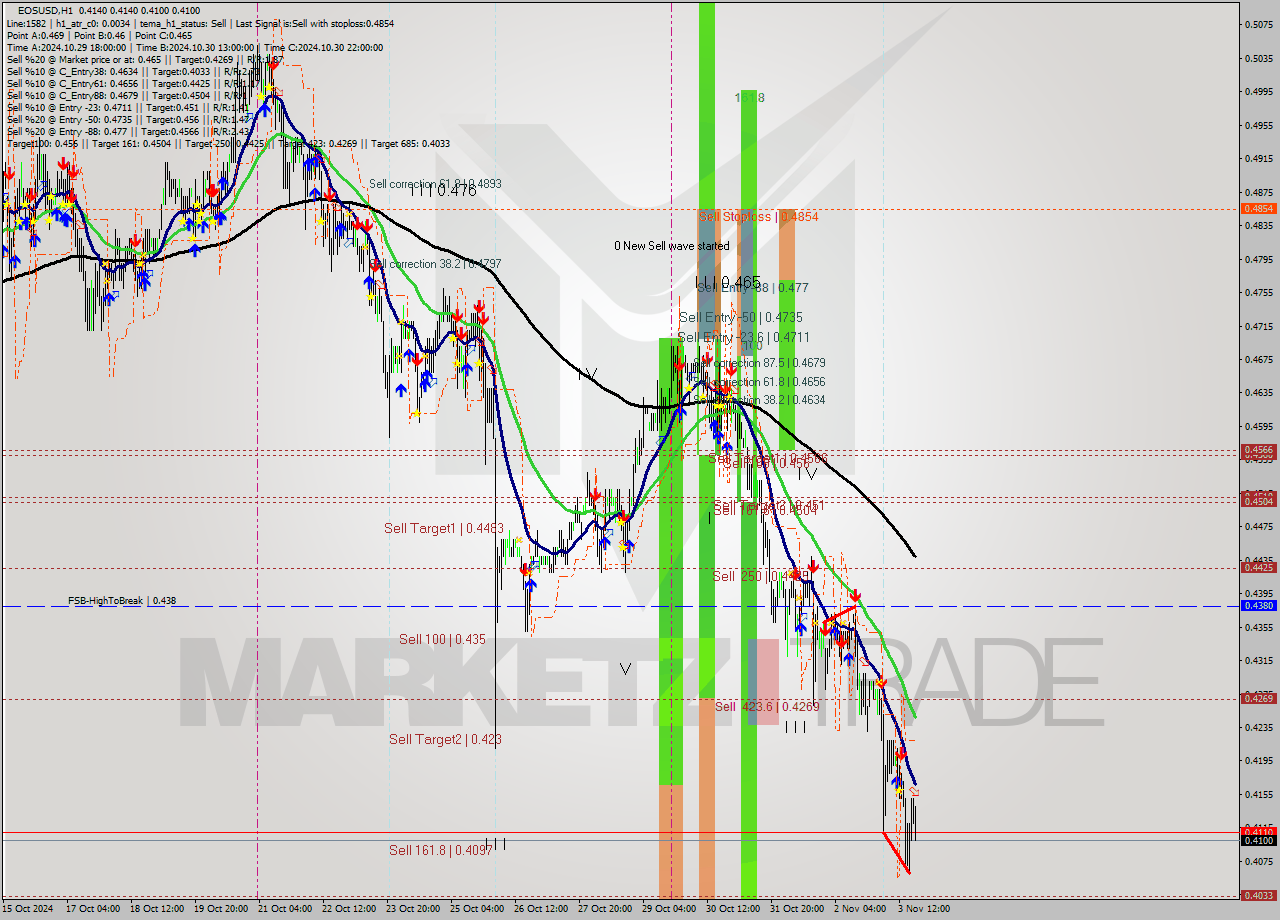The height and width of the screenshot is (920, 1280).
Task: Click the '2 Nov 04:00' time label
Action: (x=860, y=909)
